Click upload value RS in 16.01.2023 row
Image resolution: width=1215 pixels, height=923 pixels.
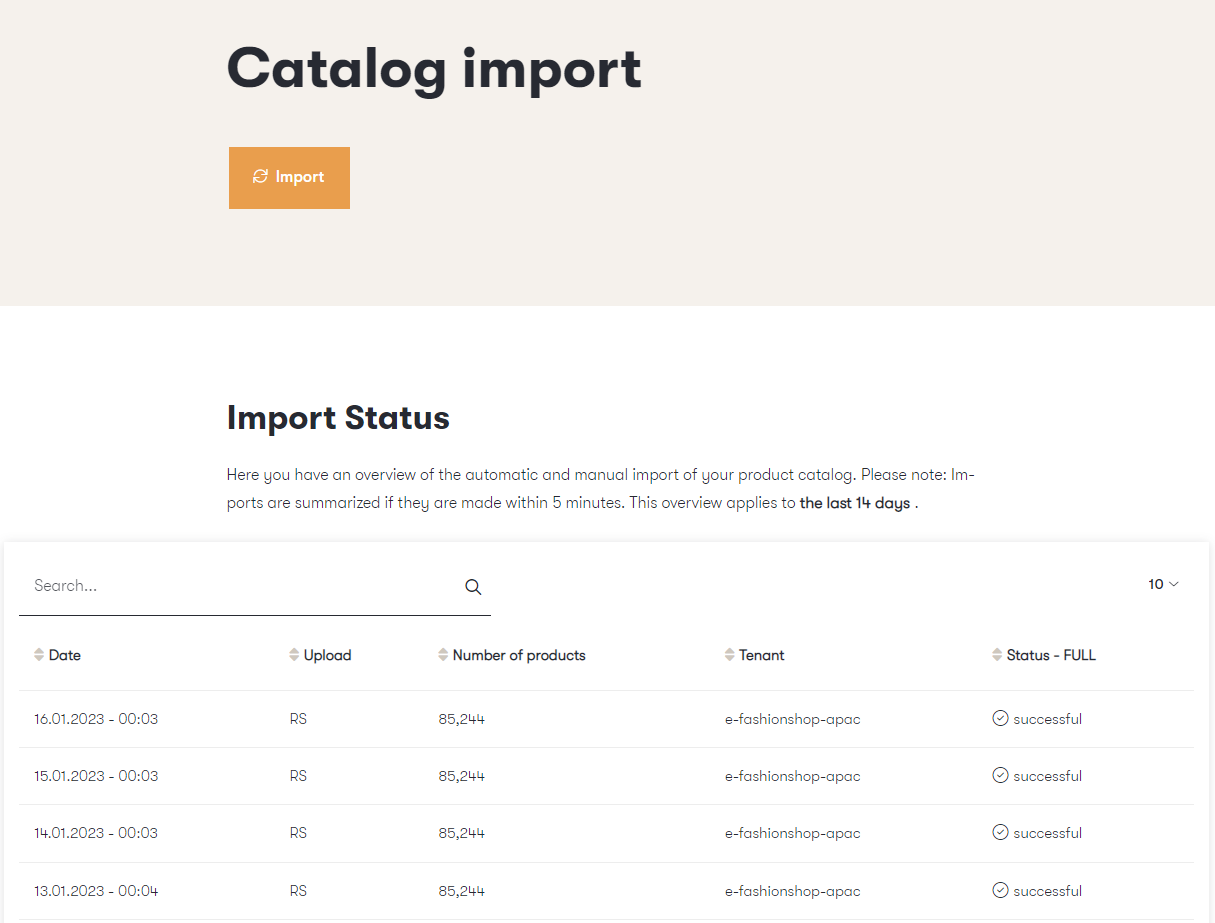pyautogui.click(x=298, y=719)
